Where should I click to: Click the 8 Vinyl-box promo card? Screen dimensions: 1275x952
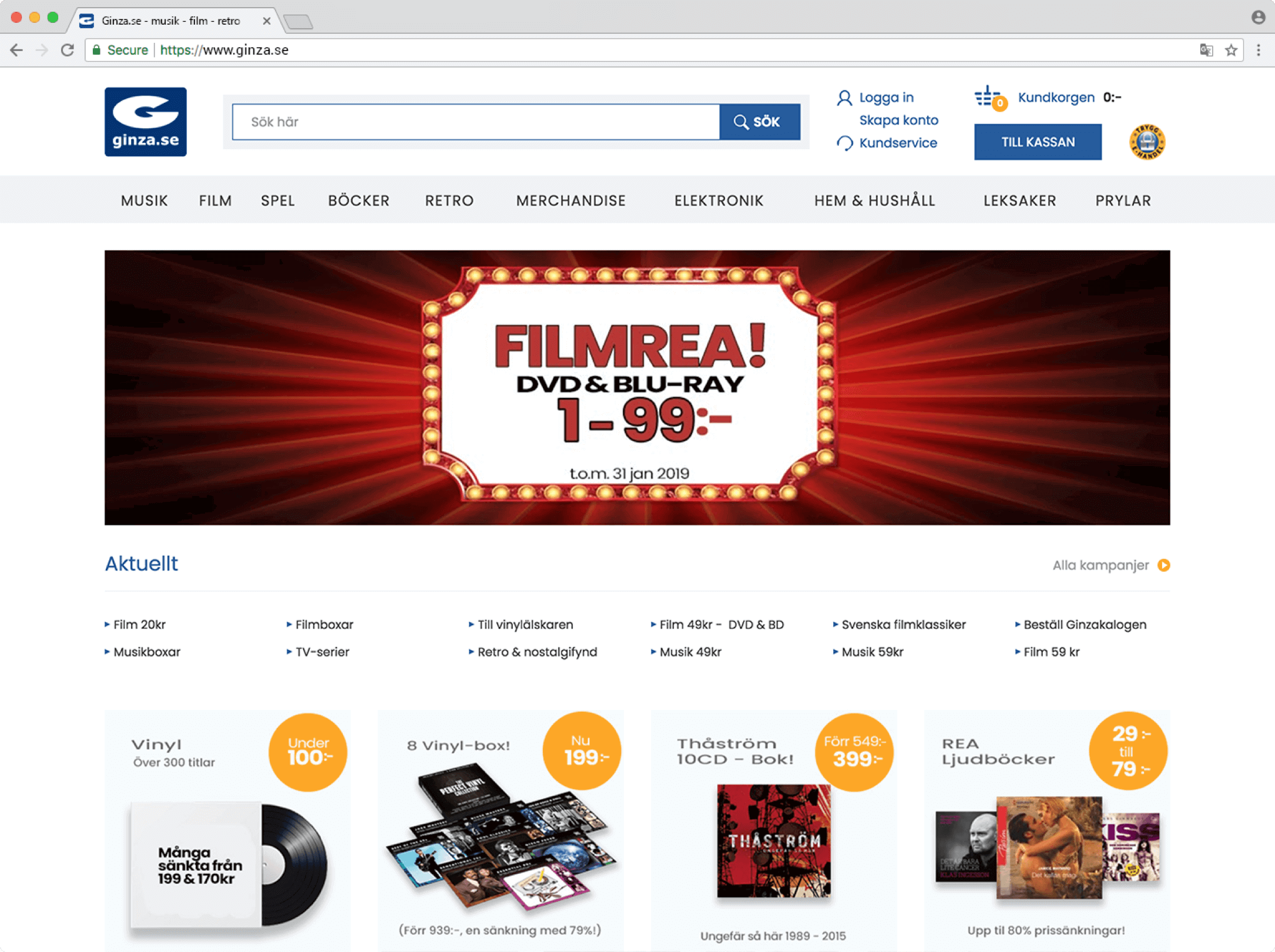click(500, 830)
